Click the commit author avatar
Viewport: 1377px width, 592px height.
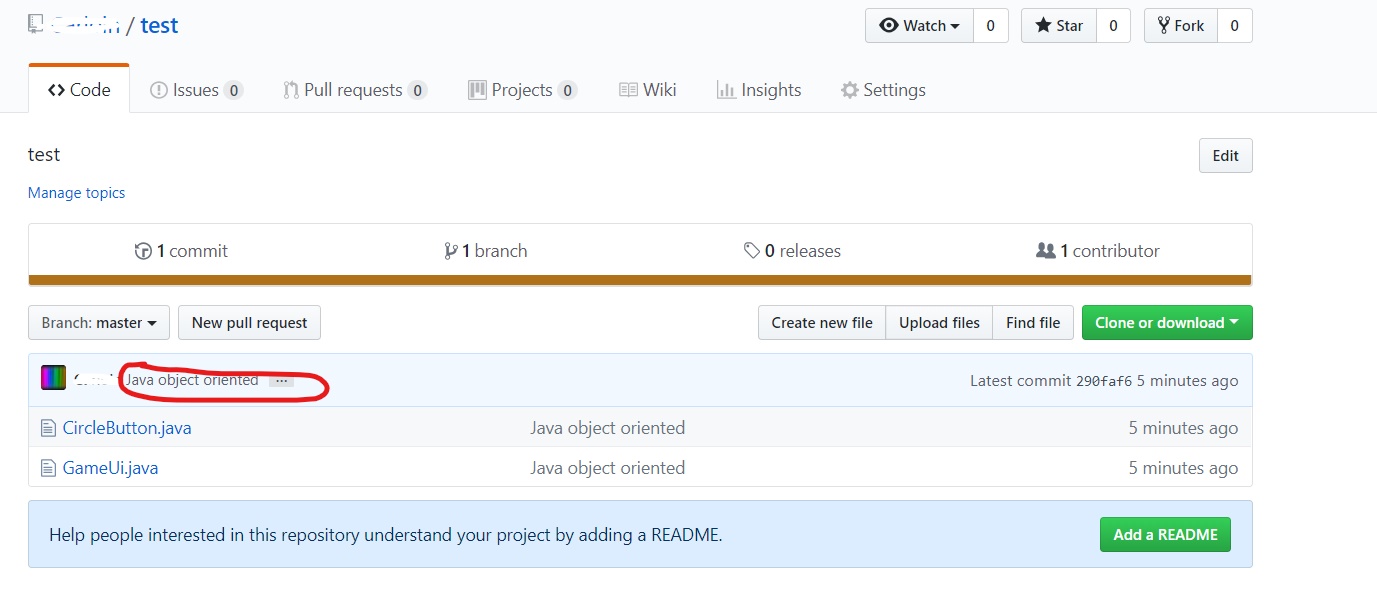point(53,379)
